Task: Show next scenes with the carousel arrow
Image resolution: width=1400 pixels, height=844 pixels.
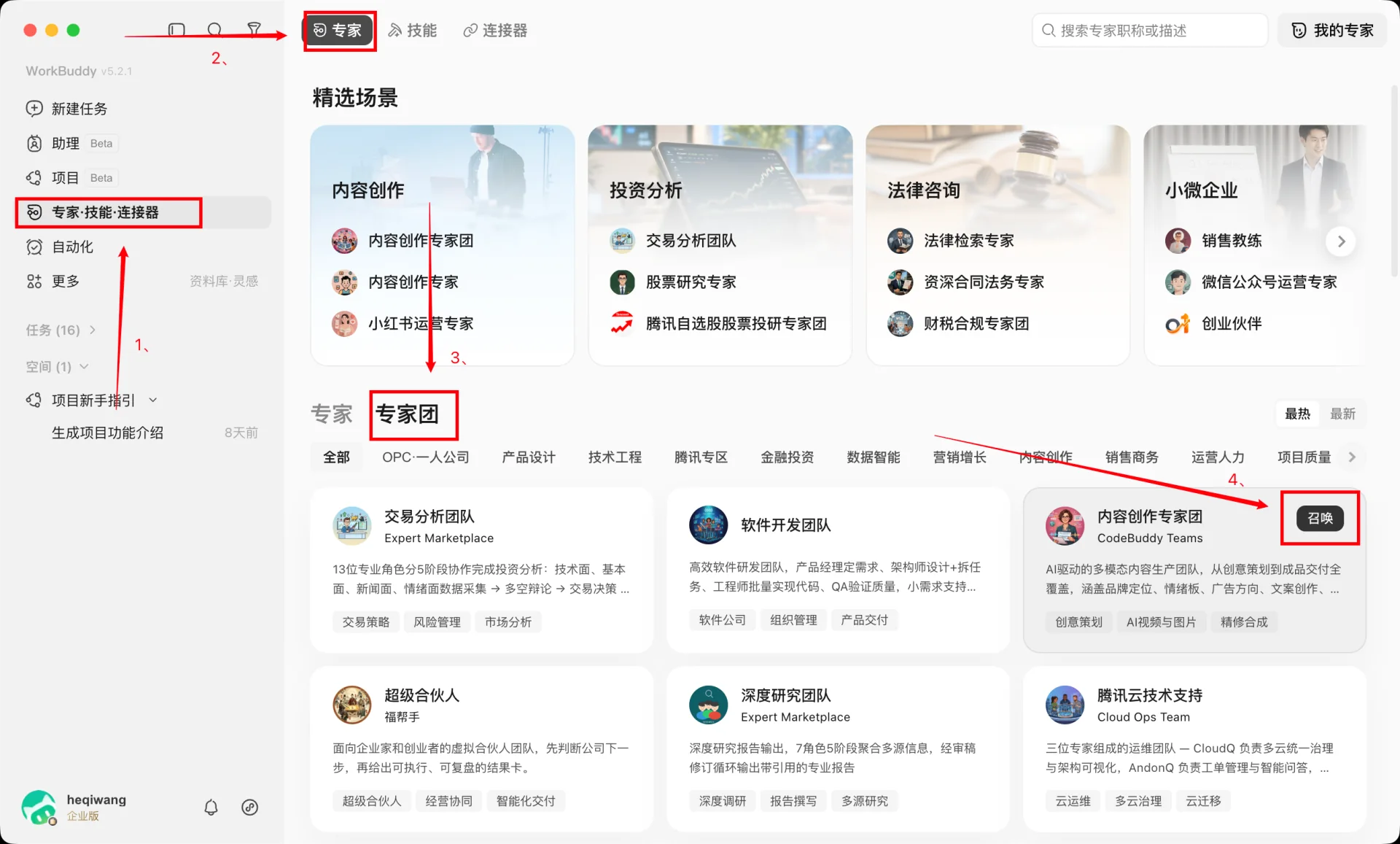Action: point(1341,241)
